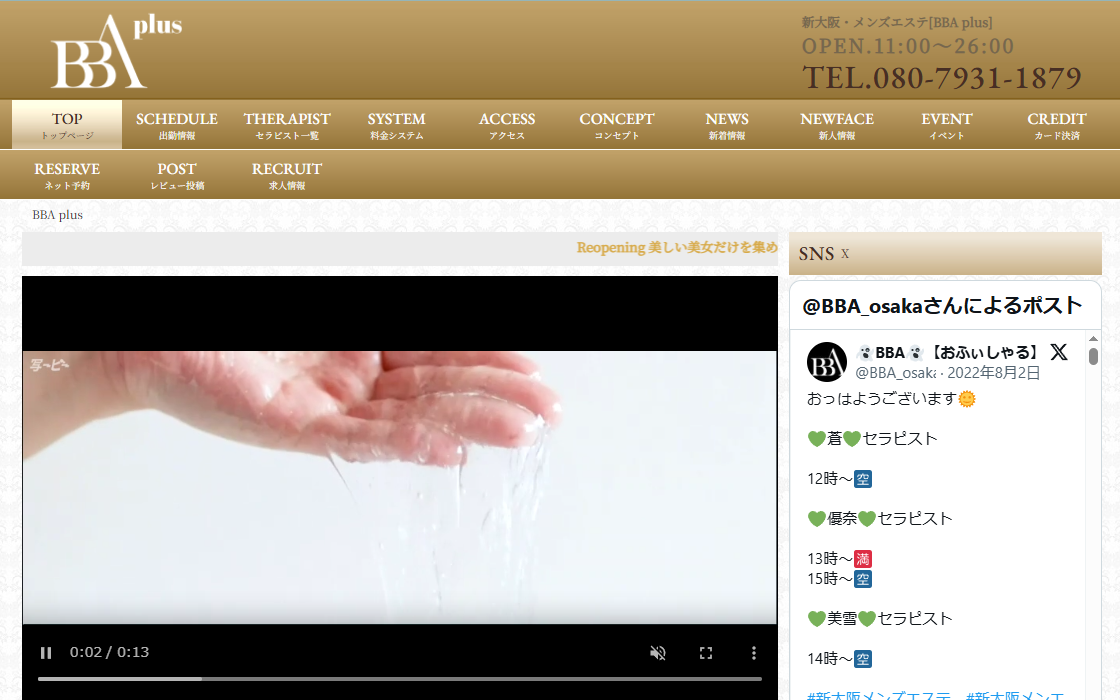Open POST review submission page
The width and height of the screenshot is (1120, 700).
[x=176, y=175]
